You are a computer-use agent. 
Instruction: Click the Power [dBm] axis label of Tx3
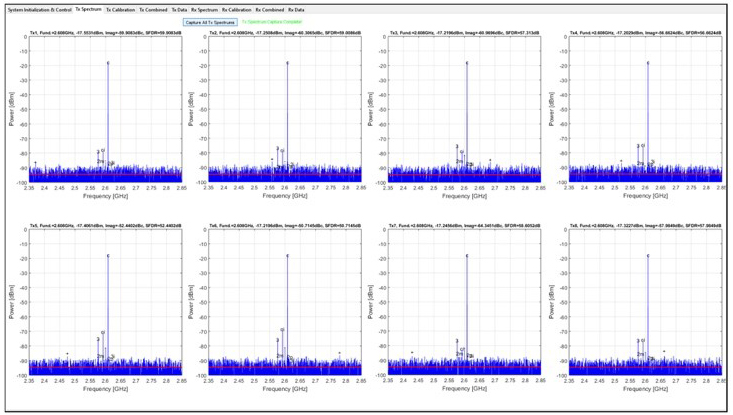(371, 109)
